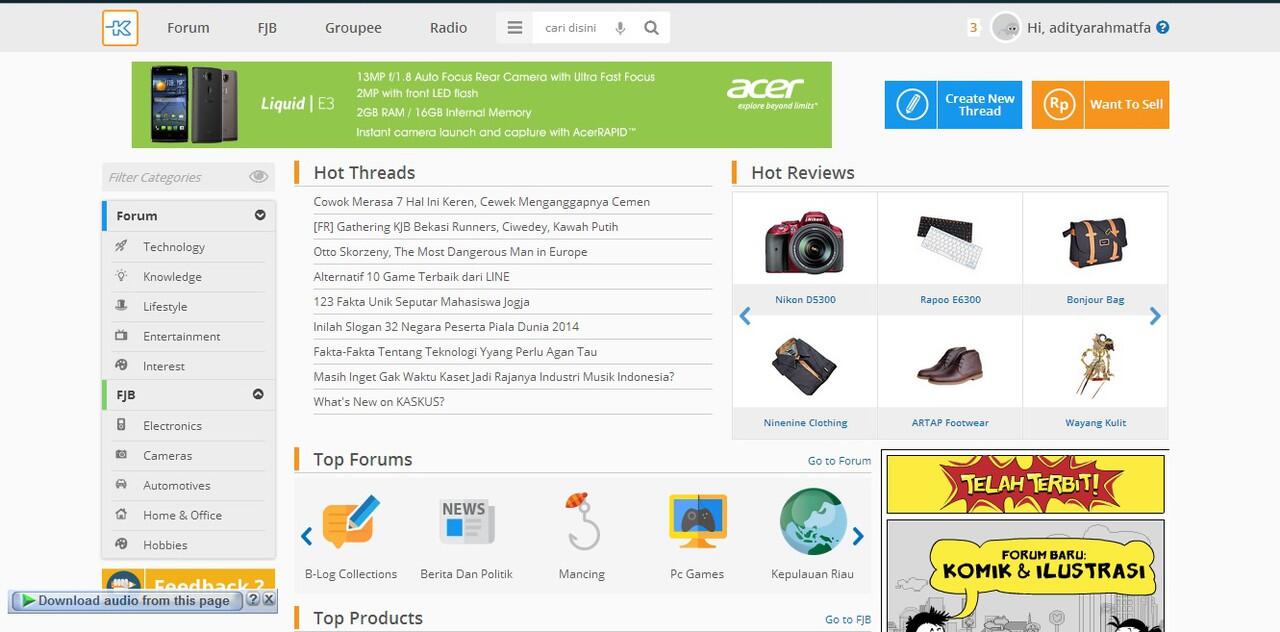
Task: Click the Knowledge lightbulb icon
Action: point(121,276)
